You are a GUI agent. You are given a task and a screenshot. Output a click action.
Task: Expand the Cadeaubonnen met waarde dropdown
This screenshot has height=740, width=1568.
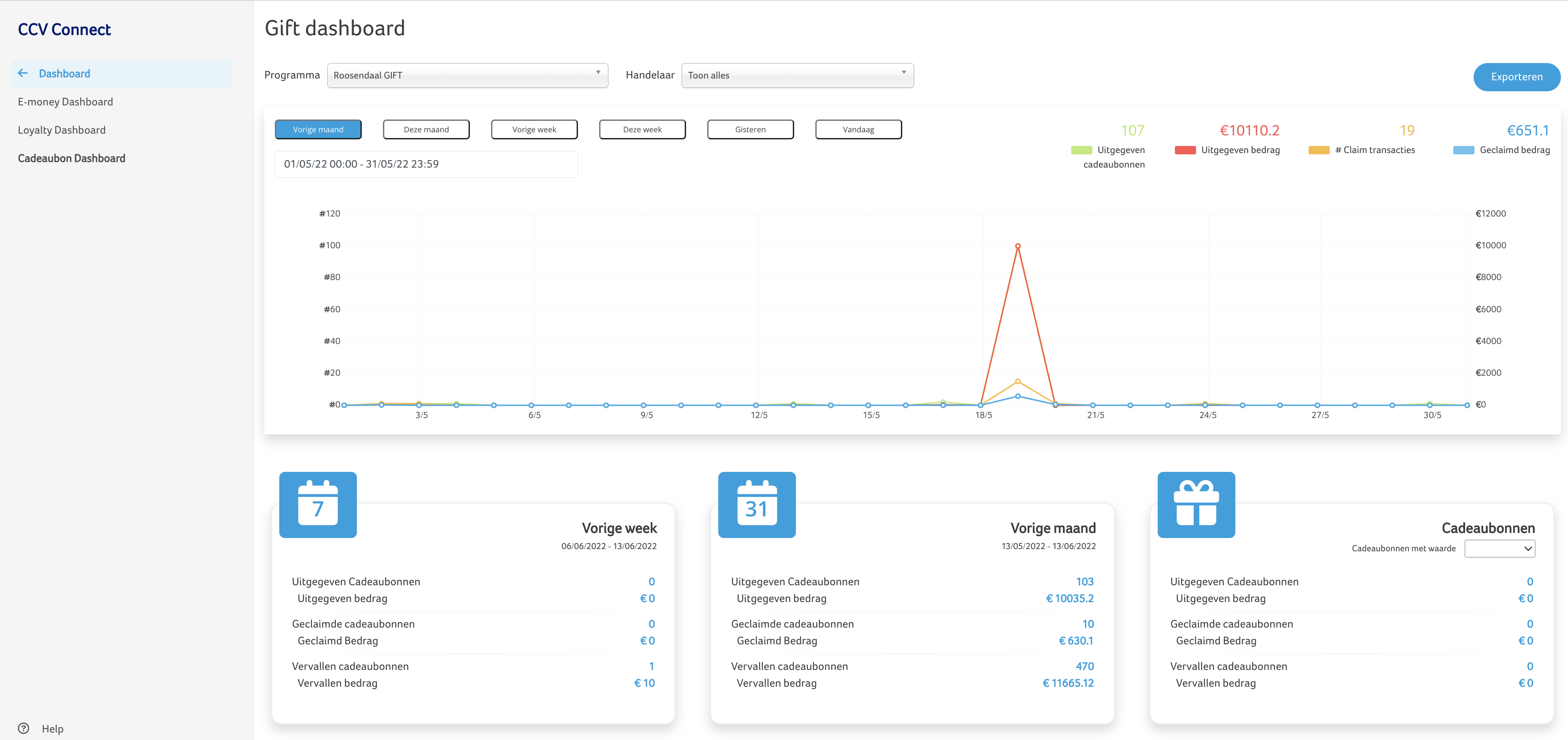coord(1499,548)
